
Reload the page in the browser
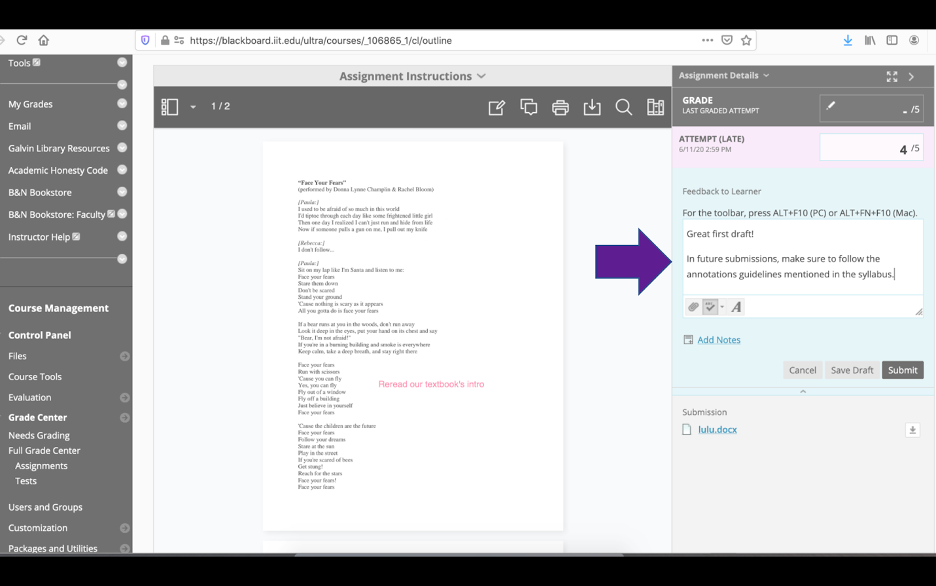(22, 40)
